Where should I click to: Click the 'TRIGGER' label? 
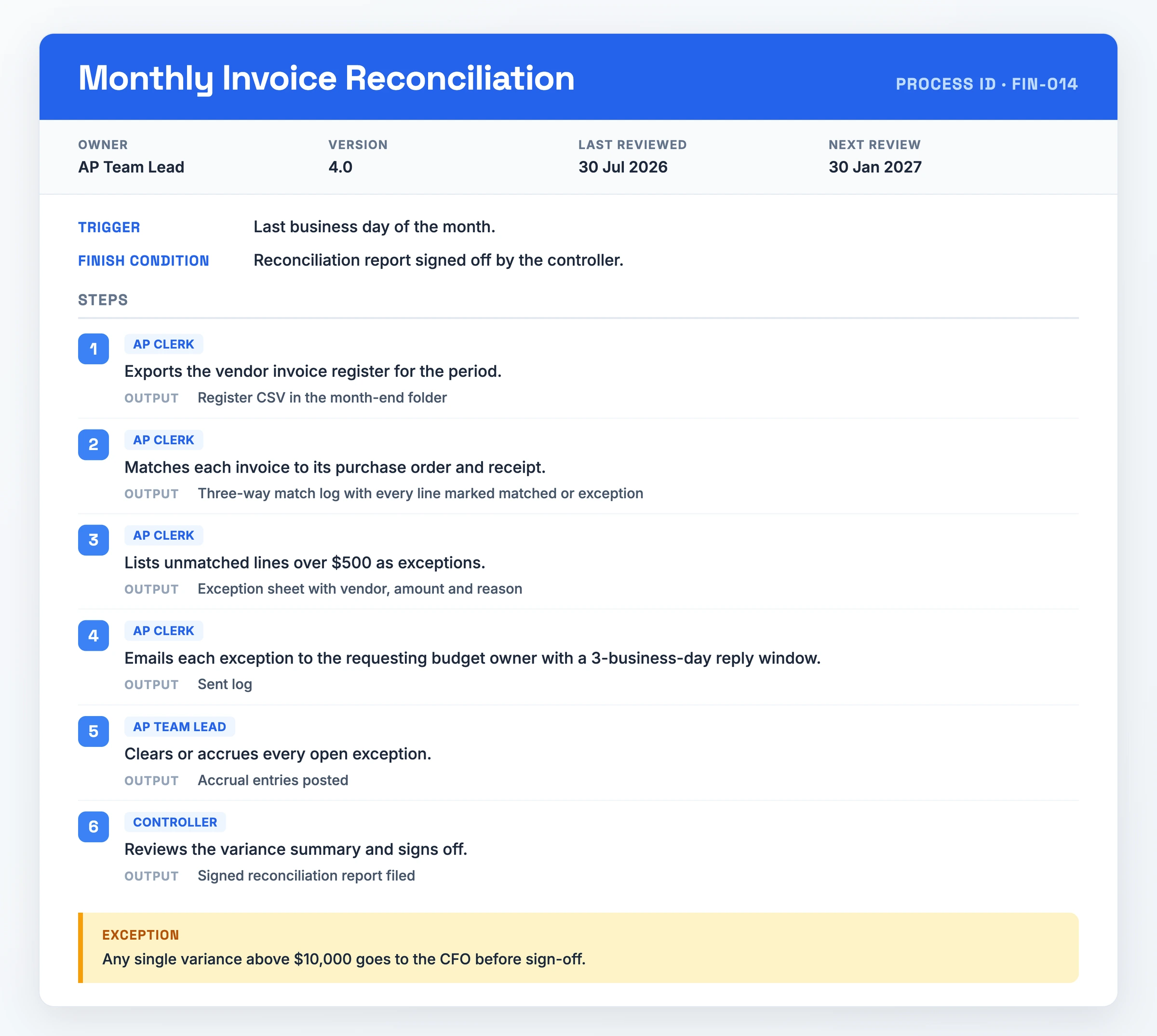click(x=109, y=228)
